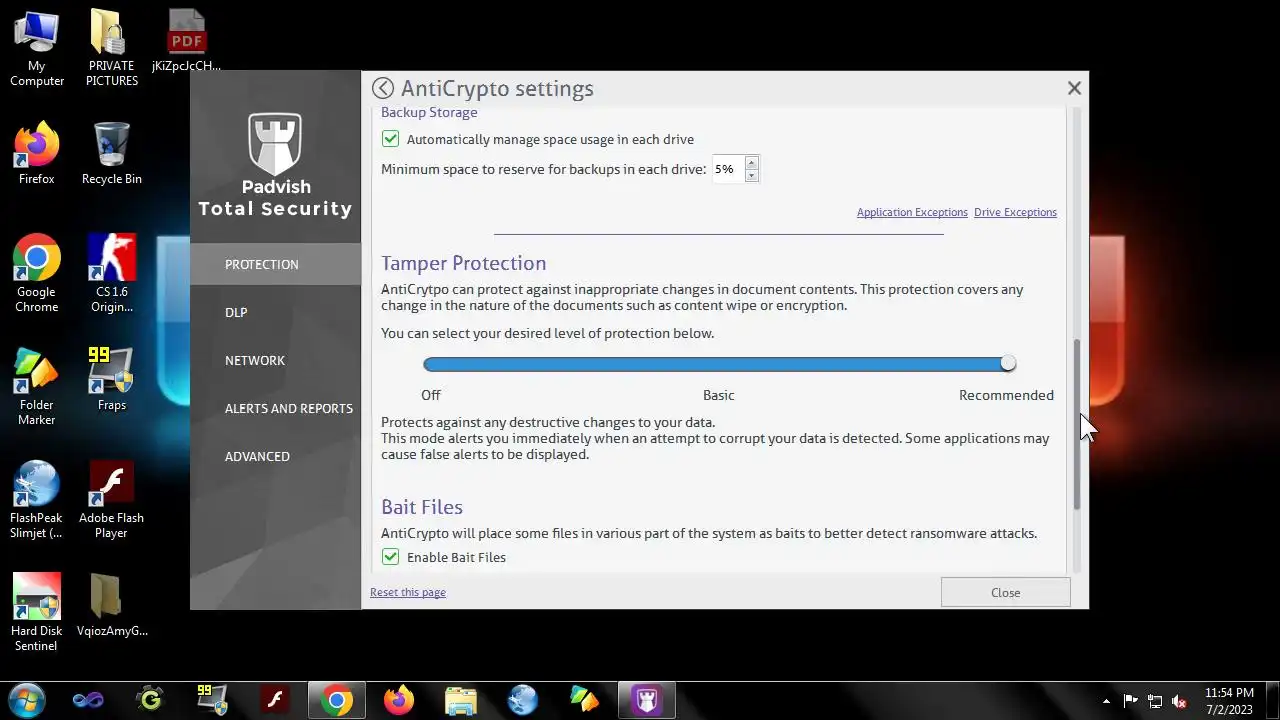Open the FlashPeak Slimjet desktop shortcut
Screen dimensions: 1280x720
[x=37, y=499]
